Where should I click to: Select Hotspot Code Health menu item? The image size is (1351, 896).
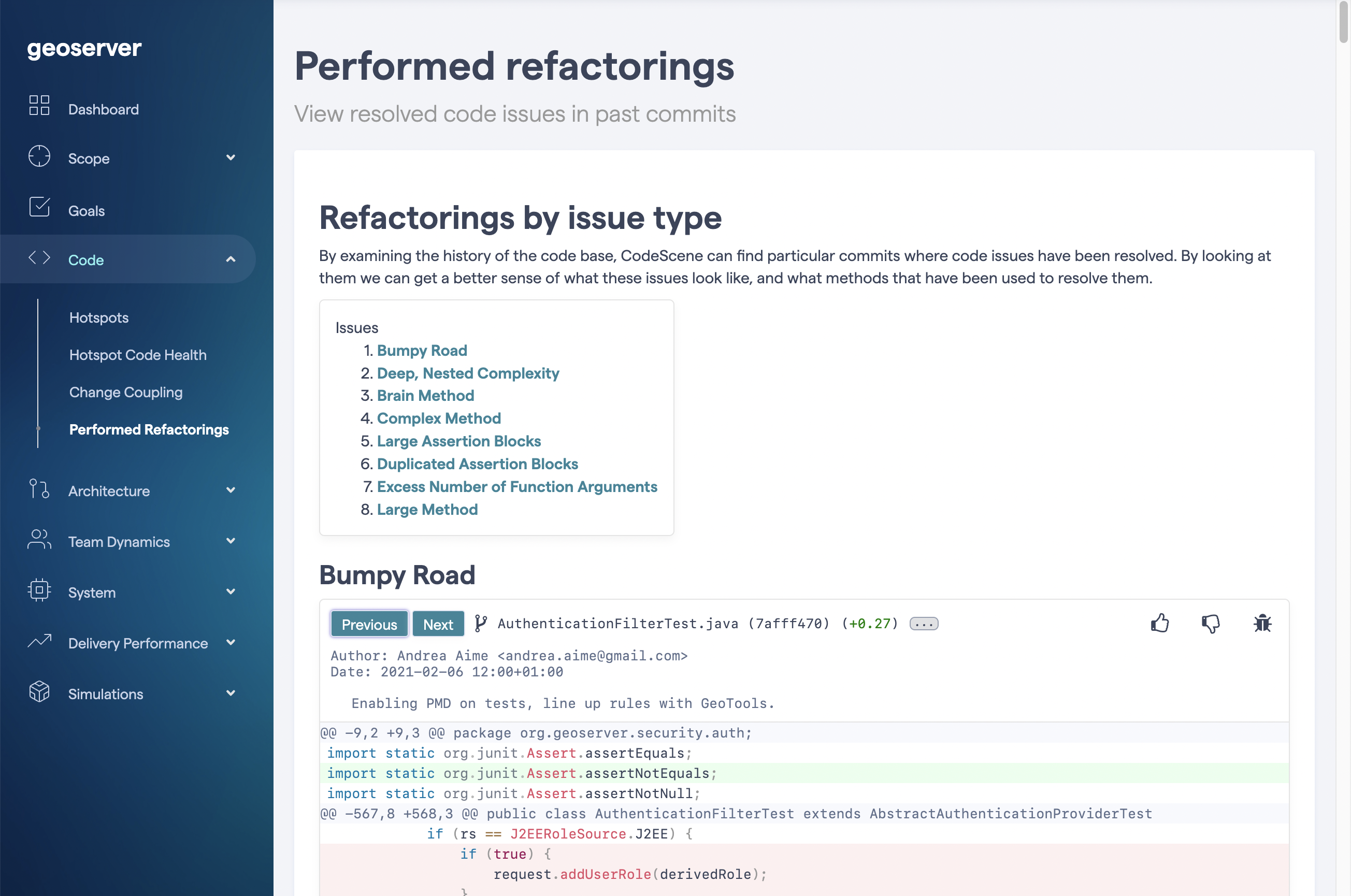[x=137, y=354]
